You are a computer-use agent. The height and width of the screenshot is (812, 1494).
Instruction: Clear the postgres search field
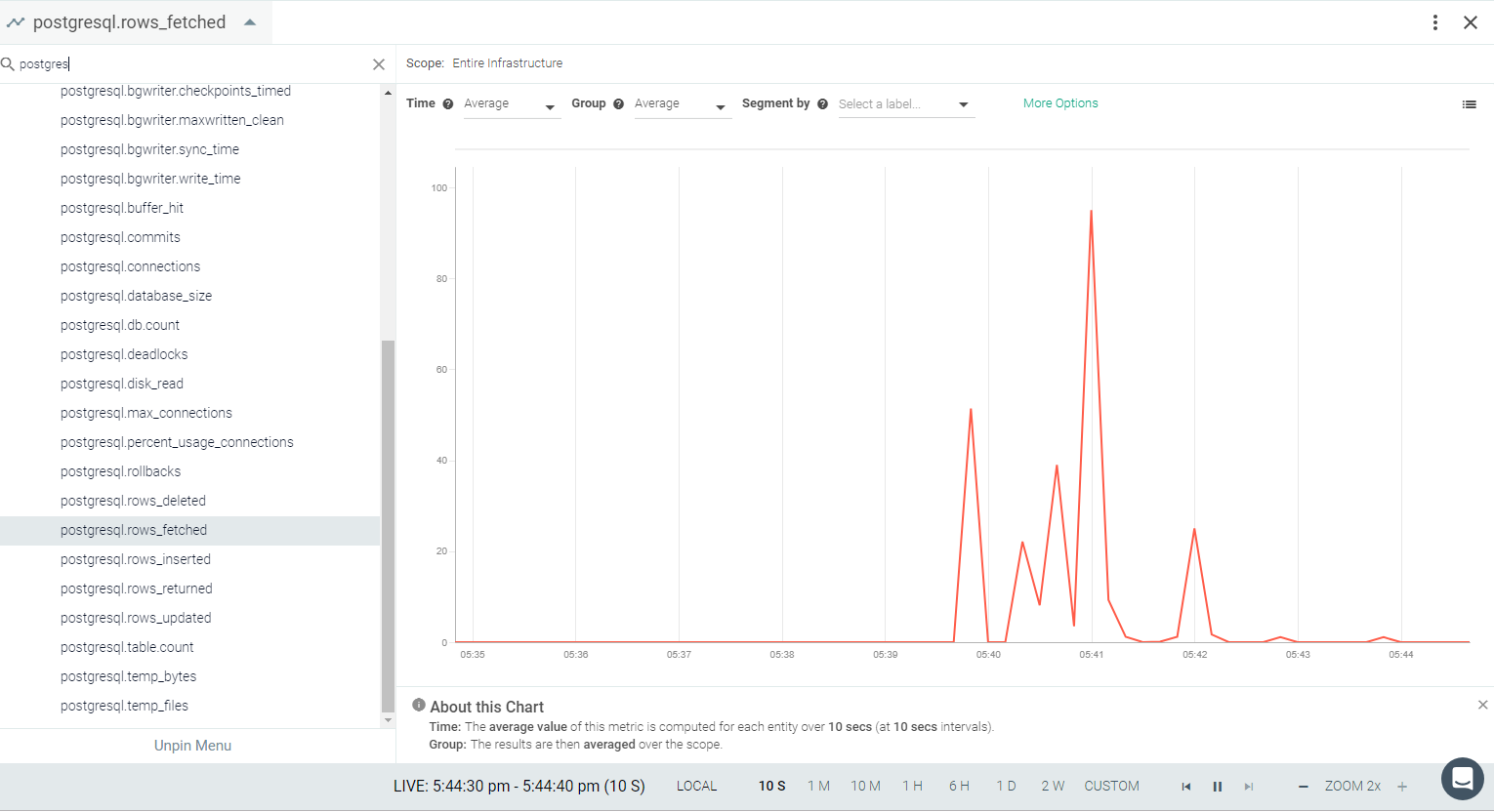(x=379, y=64)
